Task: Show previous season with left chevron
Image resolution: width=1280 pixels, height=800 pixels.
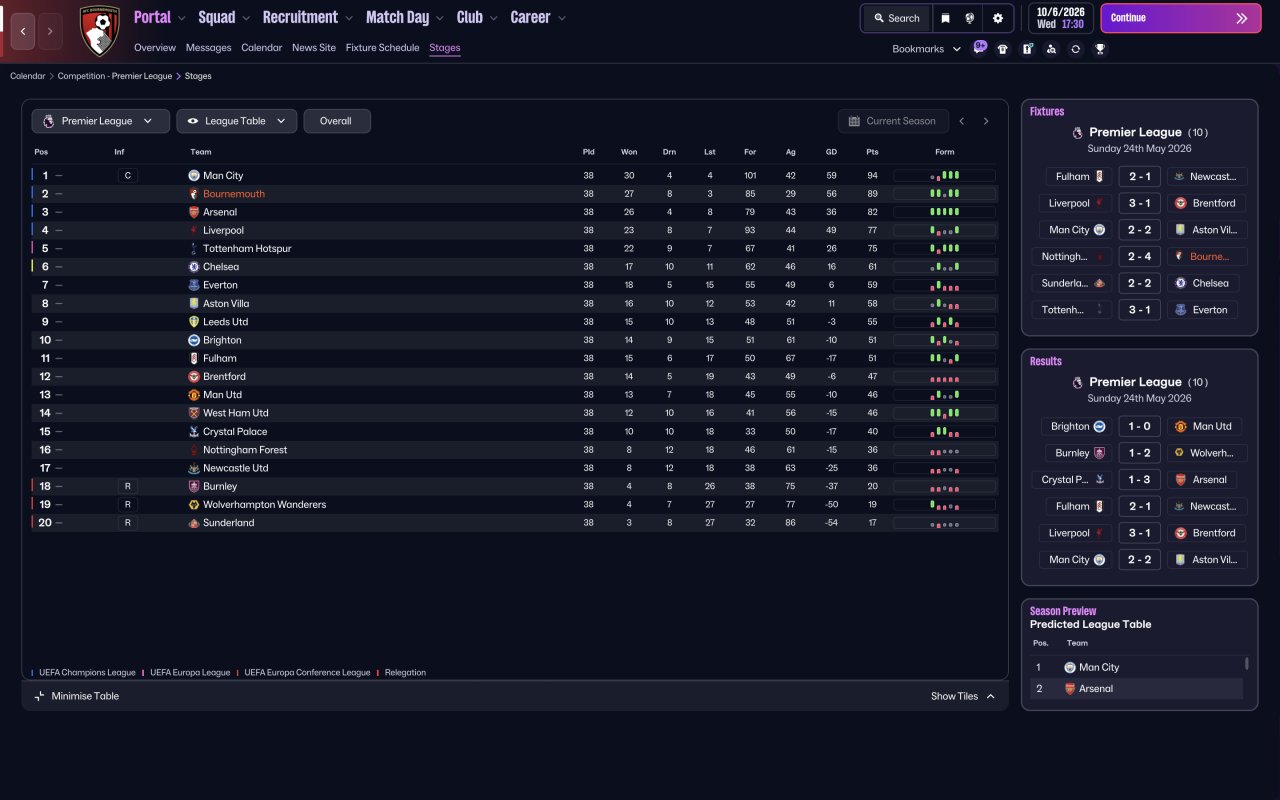Action: coord(962,121)
